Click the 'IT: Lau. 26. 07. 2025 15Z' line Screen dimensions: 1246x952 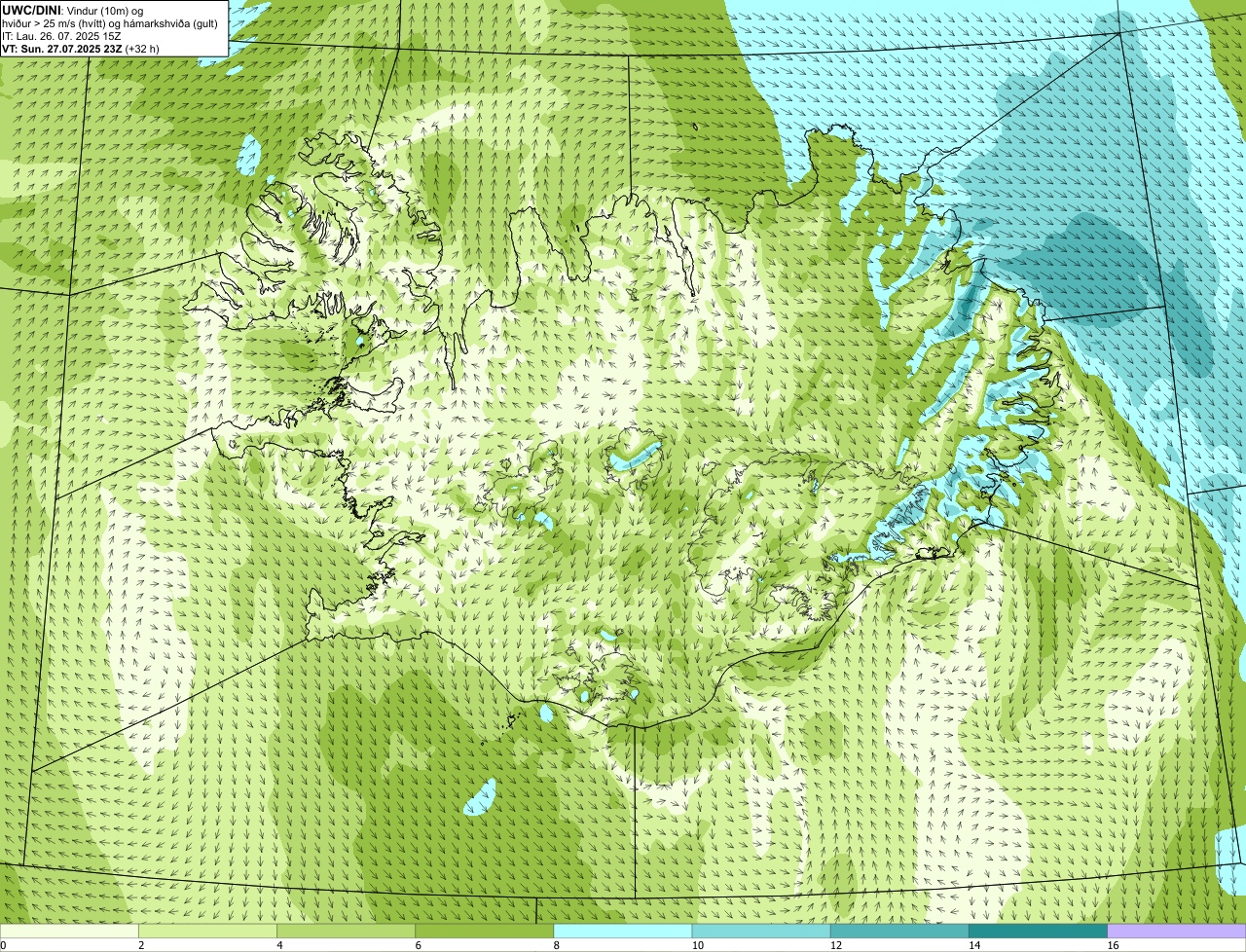[x=61, y=35]
